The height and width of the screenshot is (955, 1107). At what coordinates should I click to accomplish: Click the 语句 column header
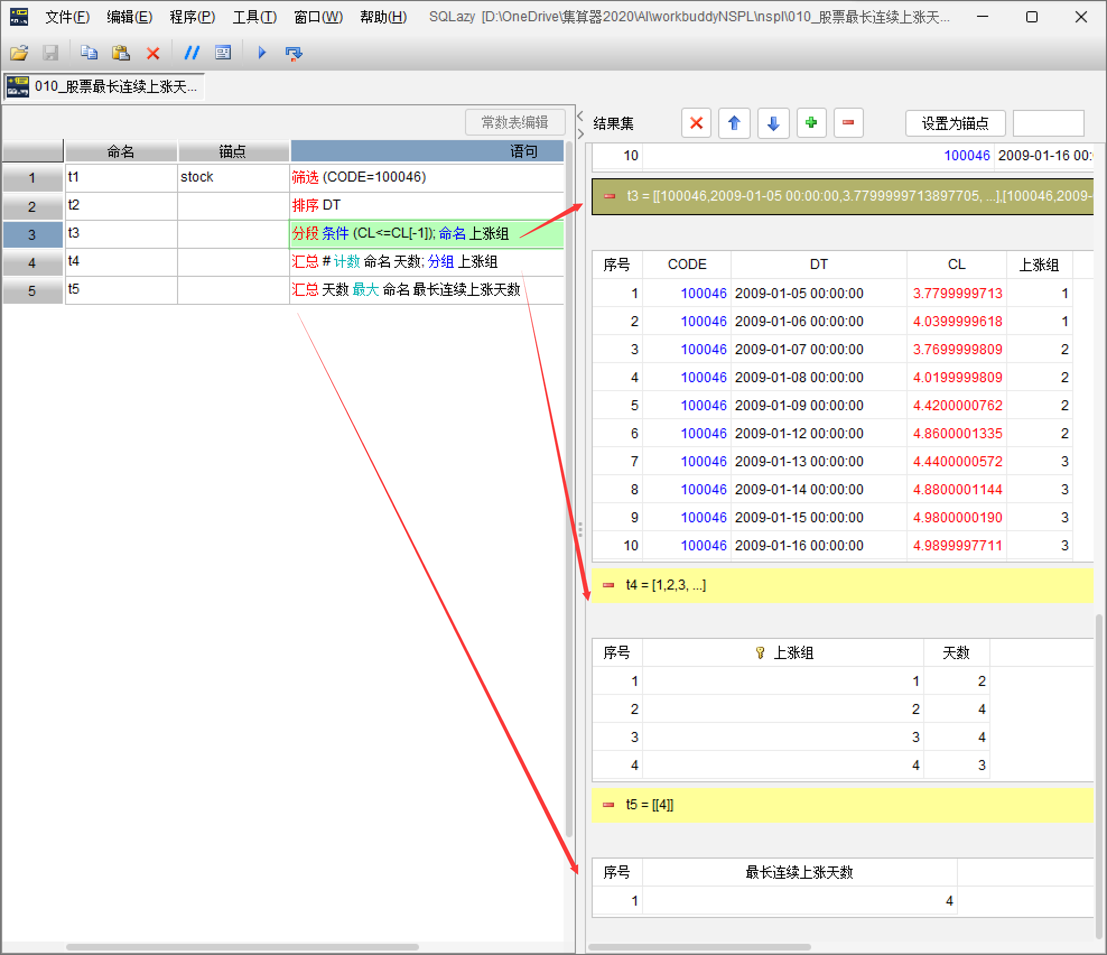427,151
